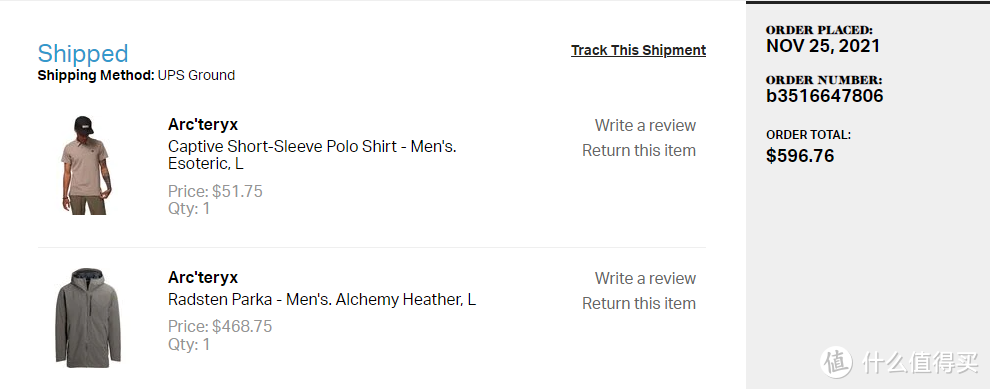Image resolution: width=990 pixels, height=389 pixels.
Task: Click the Arc'teryx brand name above the polo shirt
Action: point(203,124)
